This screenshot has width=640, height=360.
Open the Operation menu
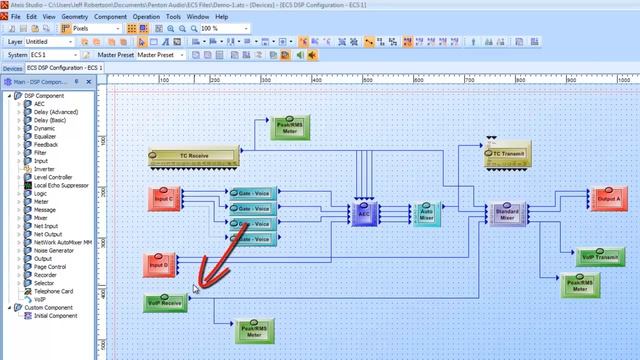[146, 17]
